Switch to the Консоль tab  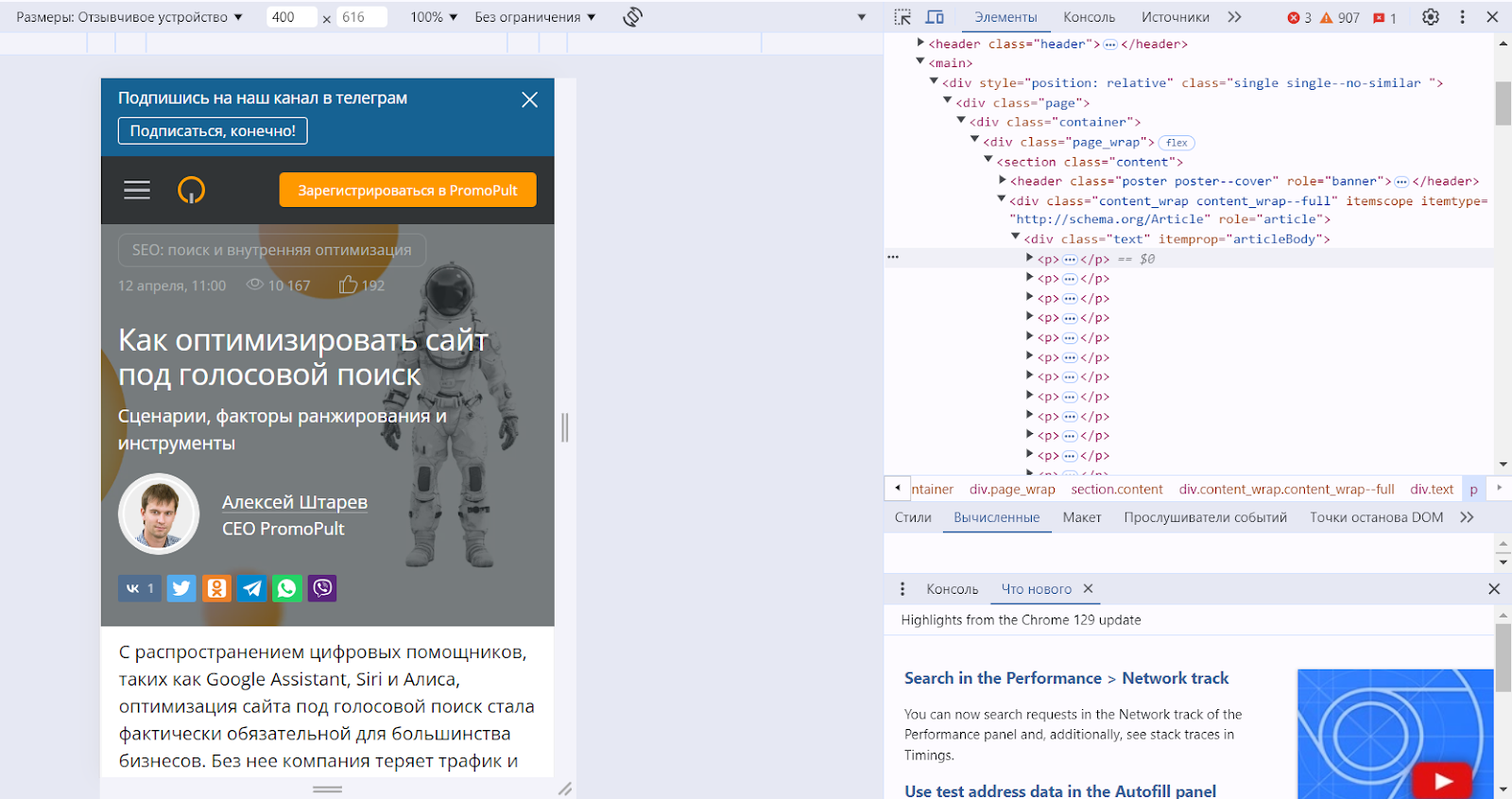tap(1089, 17)
